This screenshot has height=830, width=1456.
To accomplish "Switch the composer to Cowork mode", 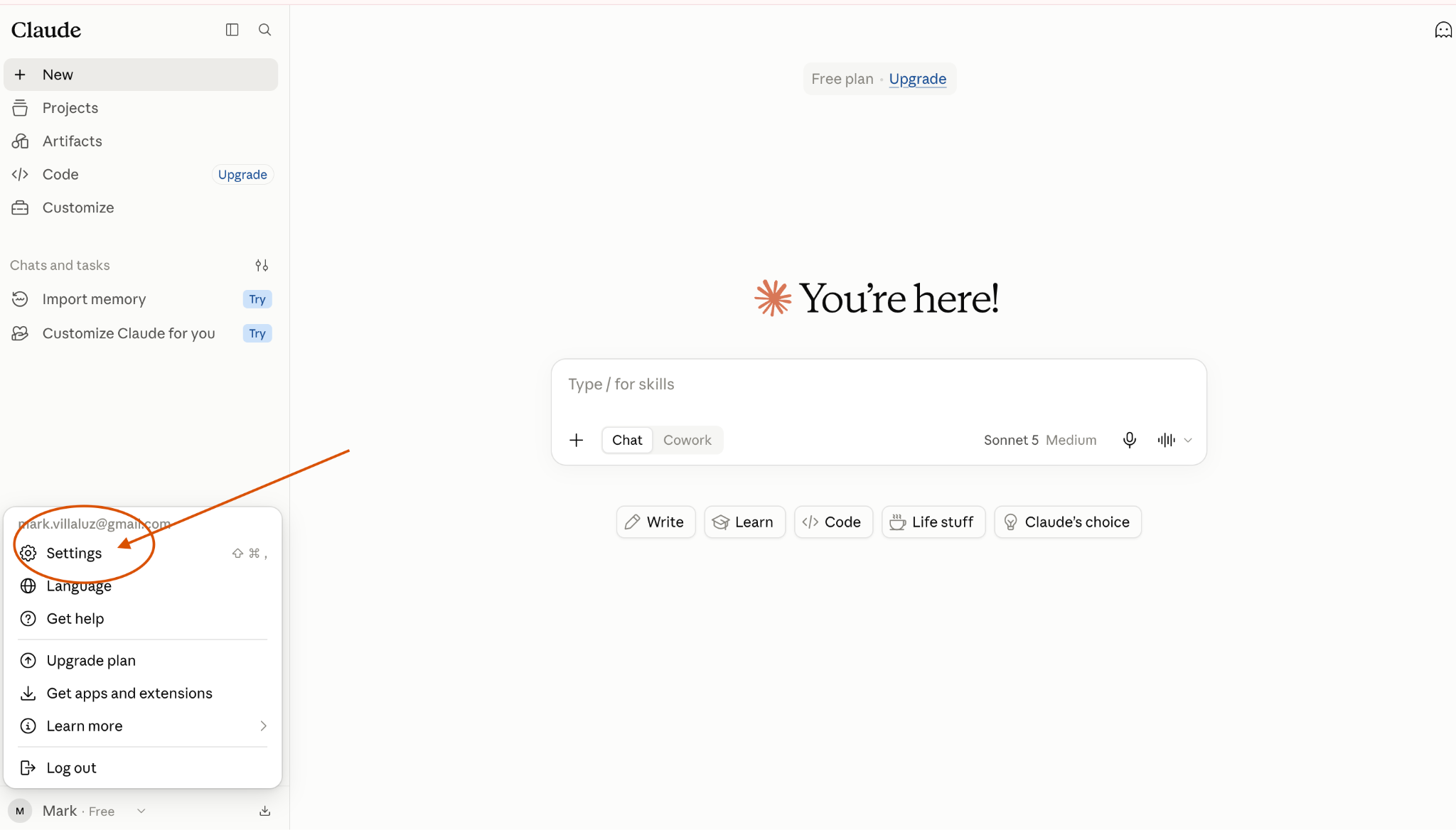I will pos(687,440).
